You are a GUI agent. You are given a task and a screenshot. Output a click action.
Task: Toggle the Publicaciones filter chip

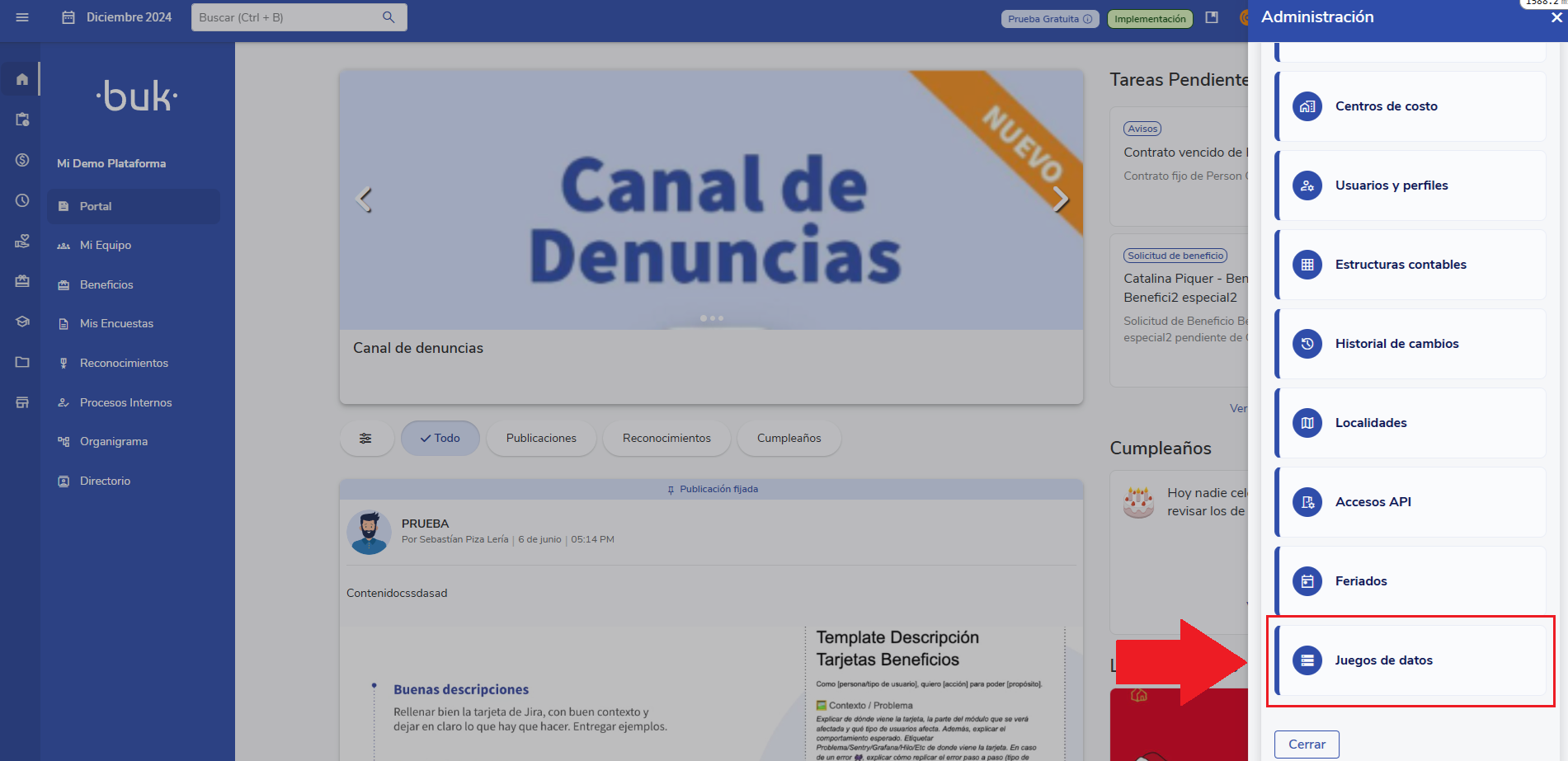point(541,439)
